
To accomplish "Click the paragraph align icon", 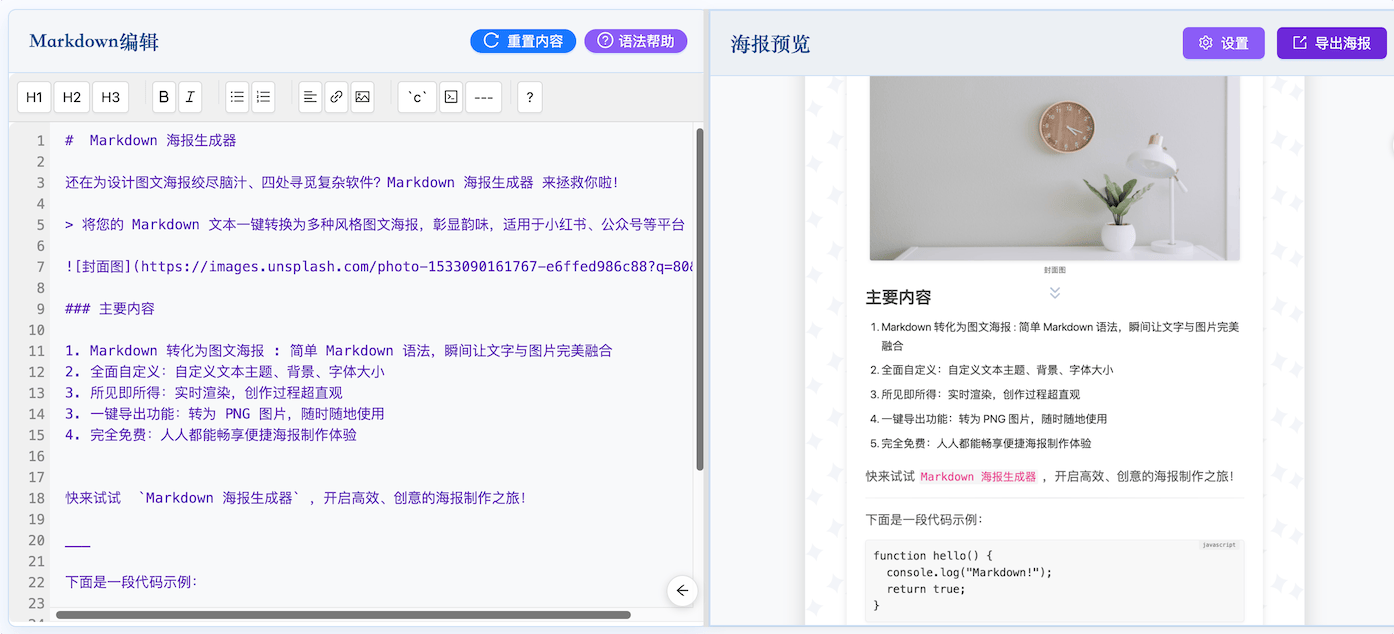I will (x=310, y=97).
